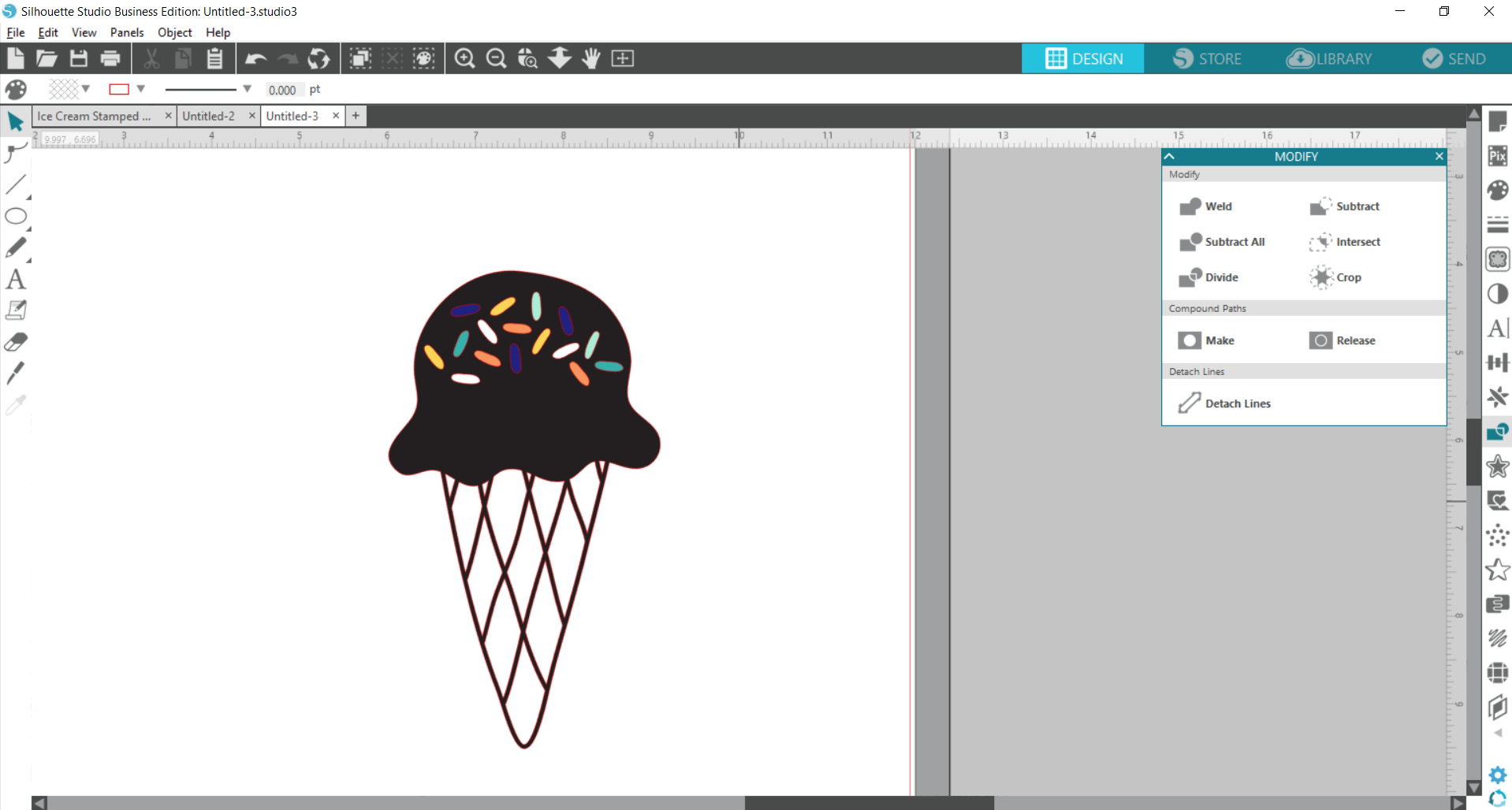
Task: Choose the Draw Ellipse tool
Action: point(16,217)
